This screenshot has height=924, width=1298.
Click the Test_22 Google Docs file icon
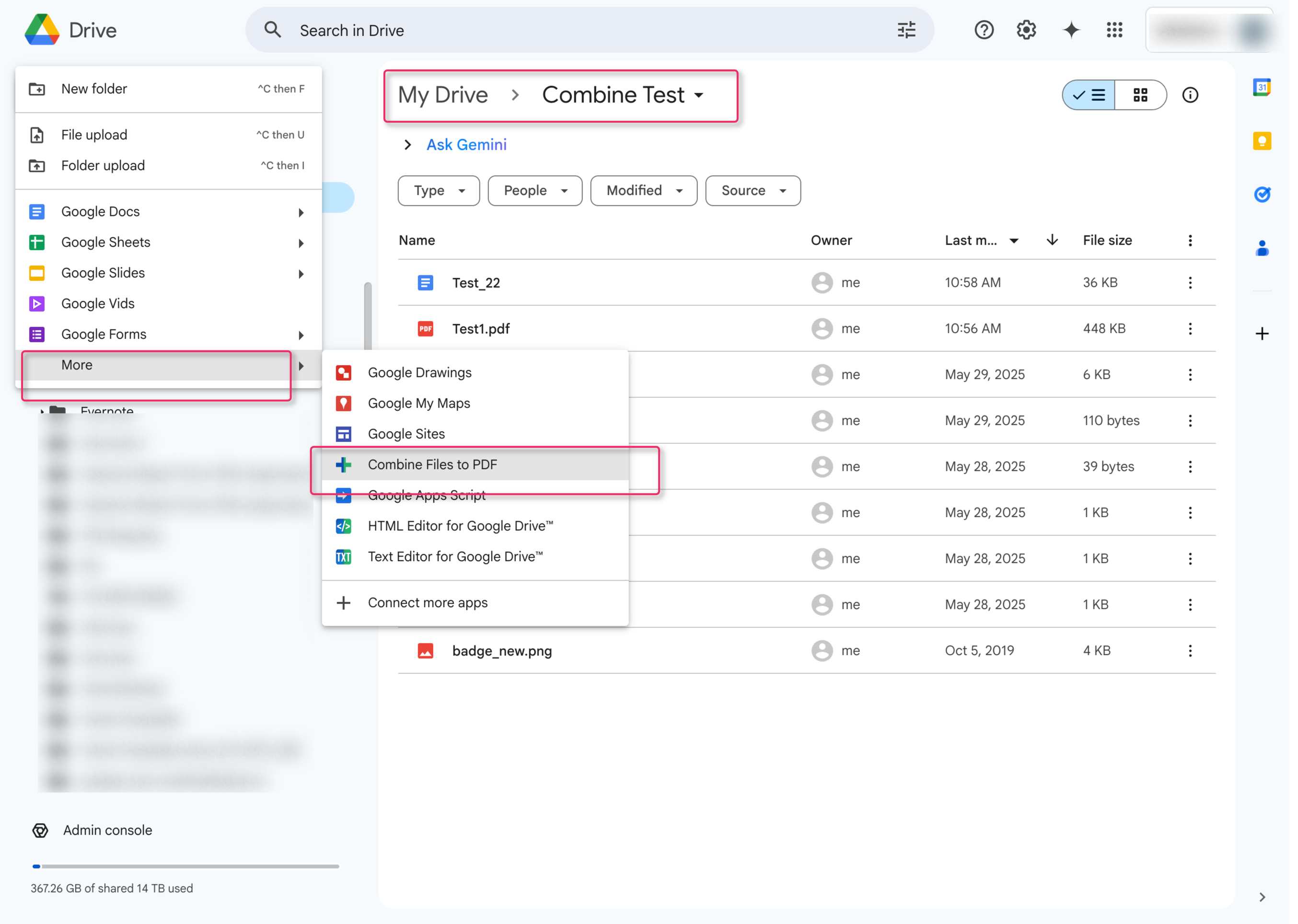[x=425, y=283]
